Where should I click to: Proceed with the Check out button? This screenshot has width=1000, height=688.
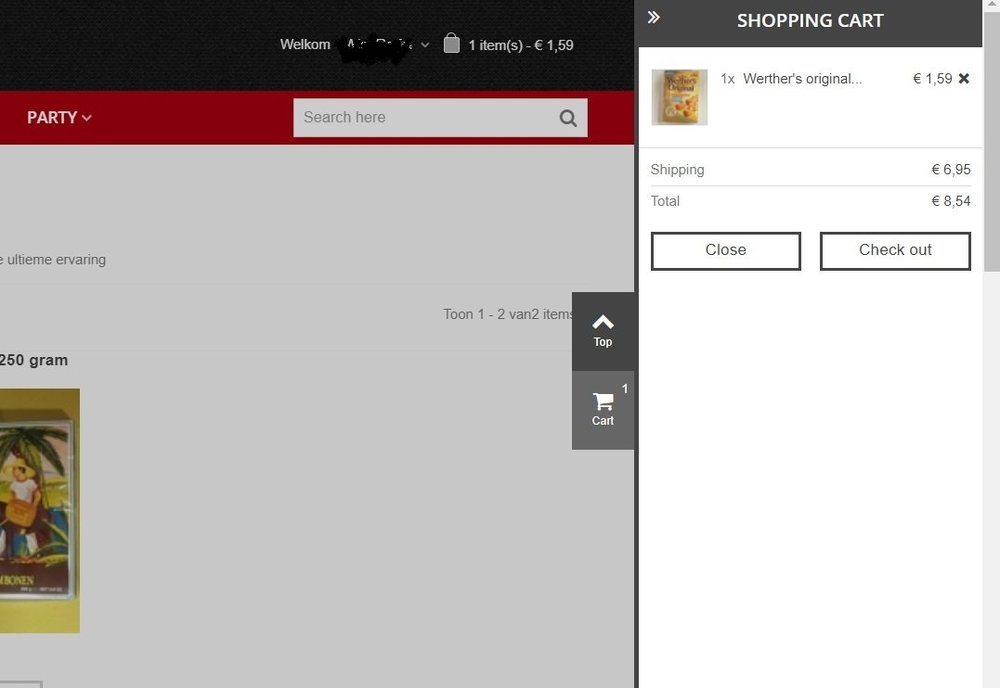pos(895,251)
